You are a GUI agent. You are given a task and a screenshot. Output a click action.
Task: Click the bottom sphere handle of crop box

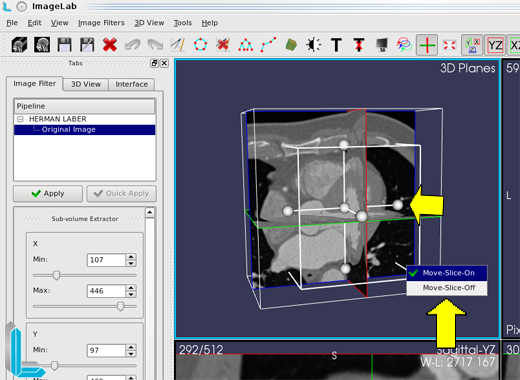(345, 268)
